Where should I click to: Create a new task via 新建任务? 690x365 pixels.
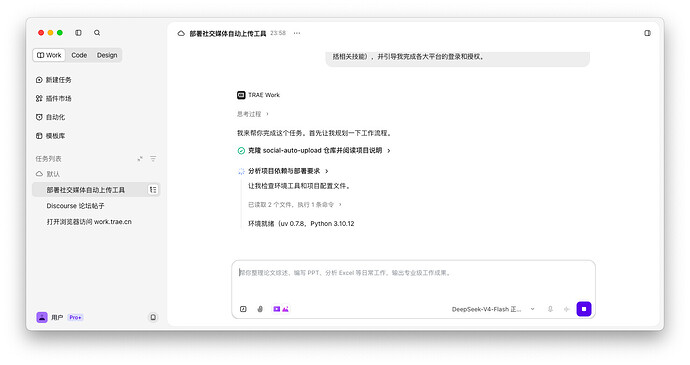click(x=54, y=80)
